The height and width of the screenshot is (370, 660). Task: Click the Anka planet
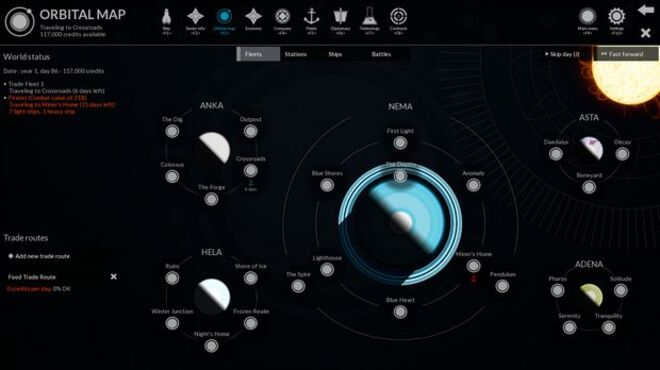point(212,151)
